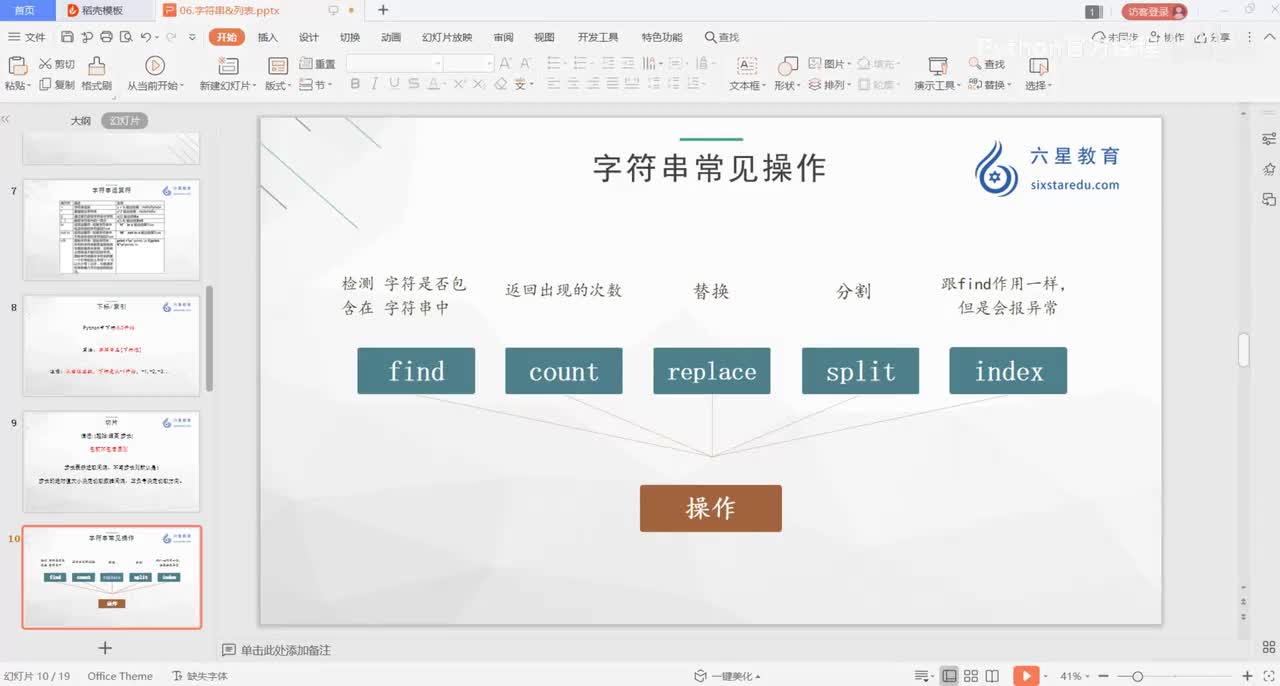This screenshot has height=686, width=1280.
Task: Select slide 8 thumbnail
Action: pyautogui.click(x=111, y=345)
